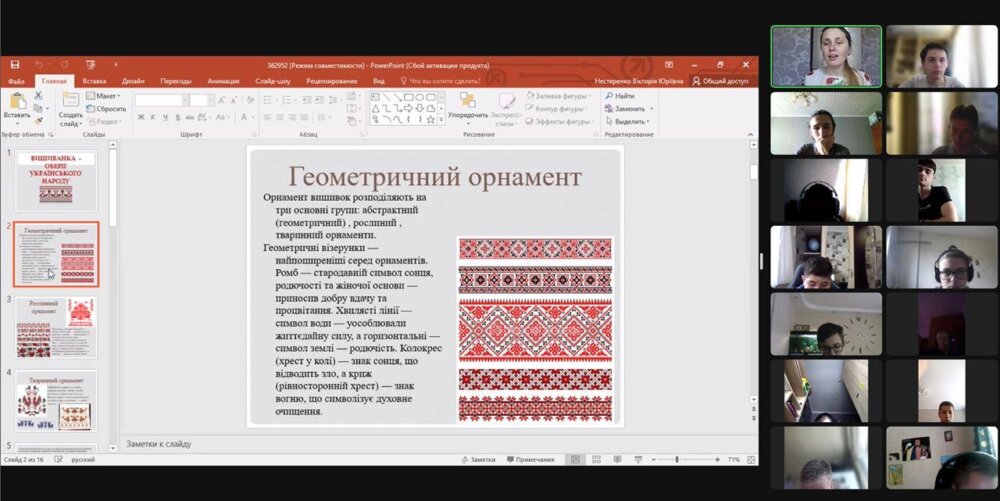The image size is (1000, 501).
Task: Insert a right arrow shape from the gallery
Action: click(408, 108)
